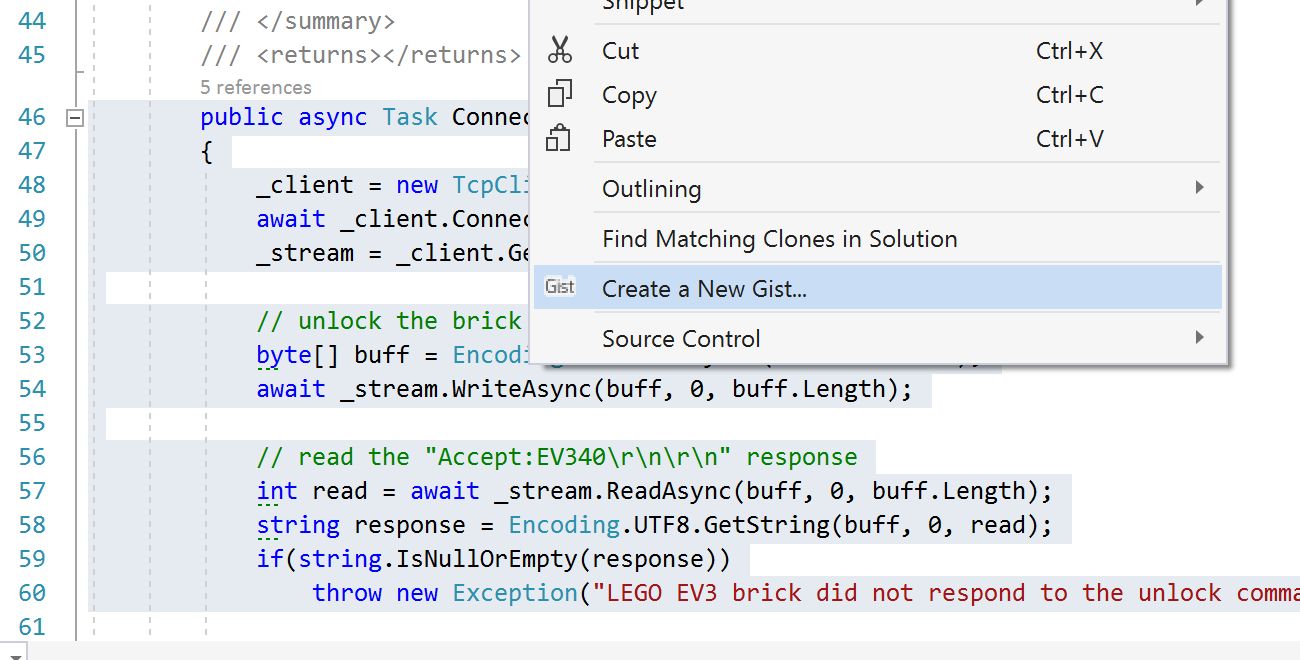Click the Gist icon in context menu
This screenshot has height=660, width=1300.
[x=560, y=288]
